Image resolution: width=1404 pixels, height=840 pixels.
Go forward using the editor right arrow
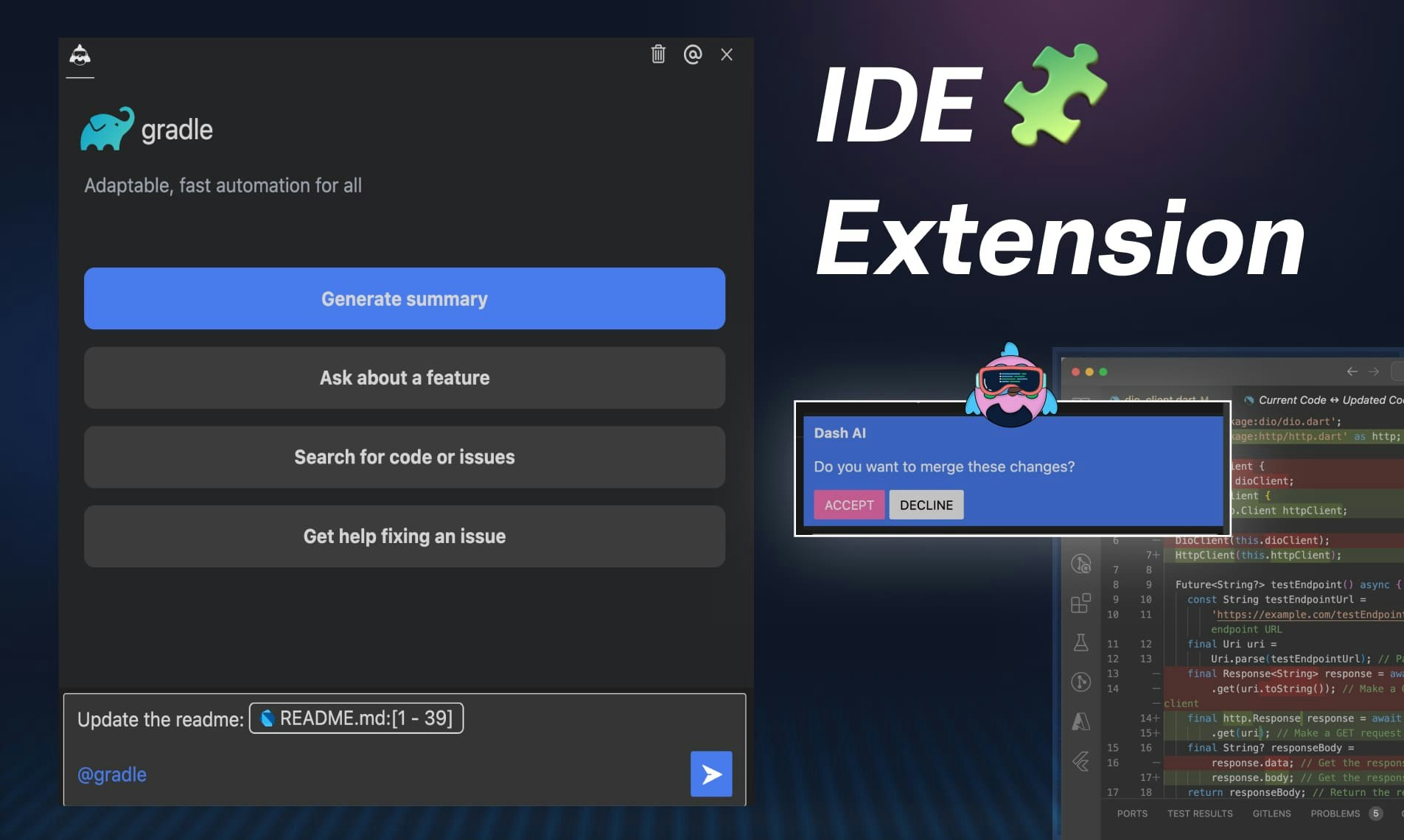point(1374,371)
